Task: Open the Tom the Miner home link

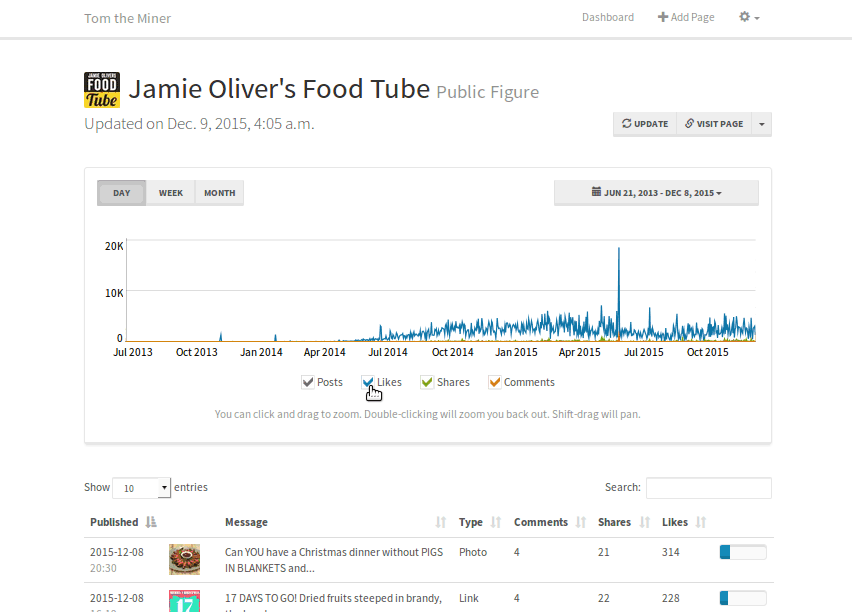Action: click(x=128, y=18)
